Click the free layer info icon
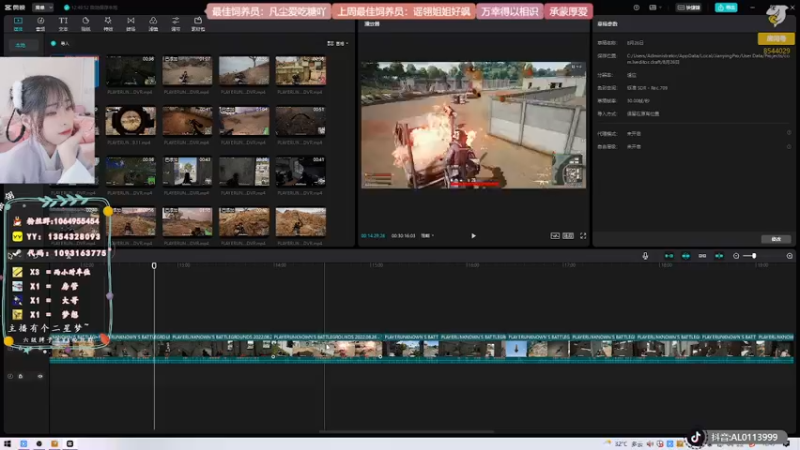Screen dimensions: 800x450 [x=789, y=146]
